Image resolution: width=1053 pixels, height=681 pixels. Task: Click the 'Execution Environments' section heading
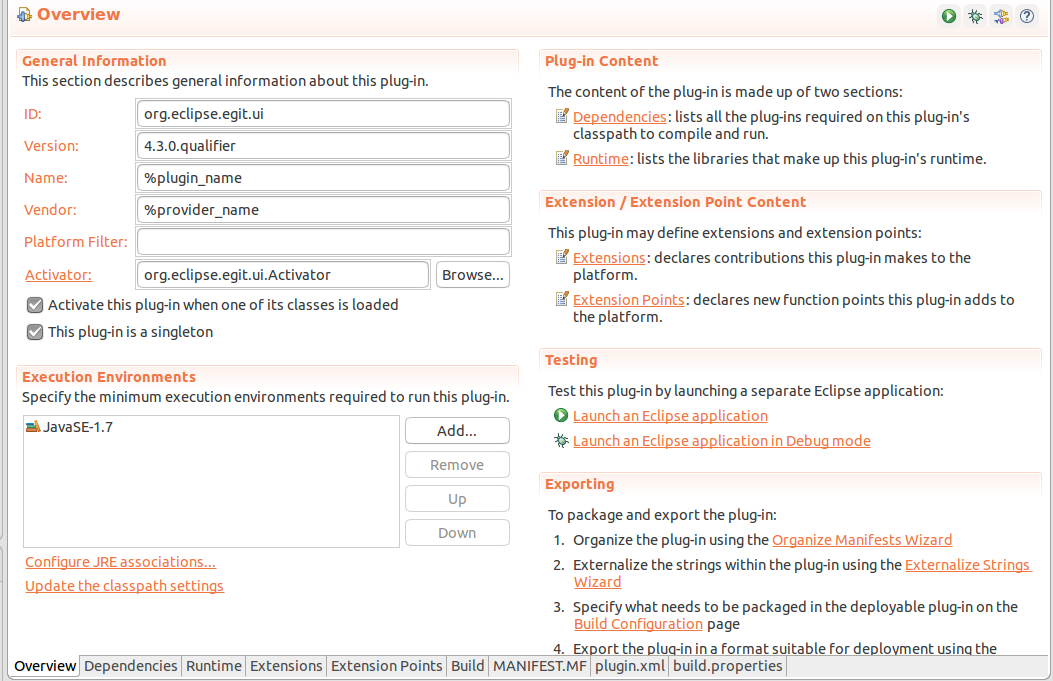(x=109, y=377)
